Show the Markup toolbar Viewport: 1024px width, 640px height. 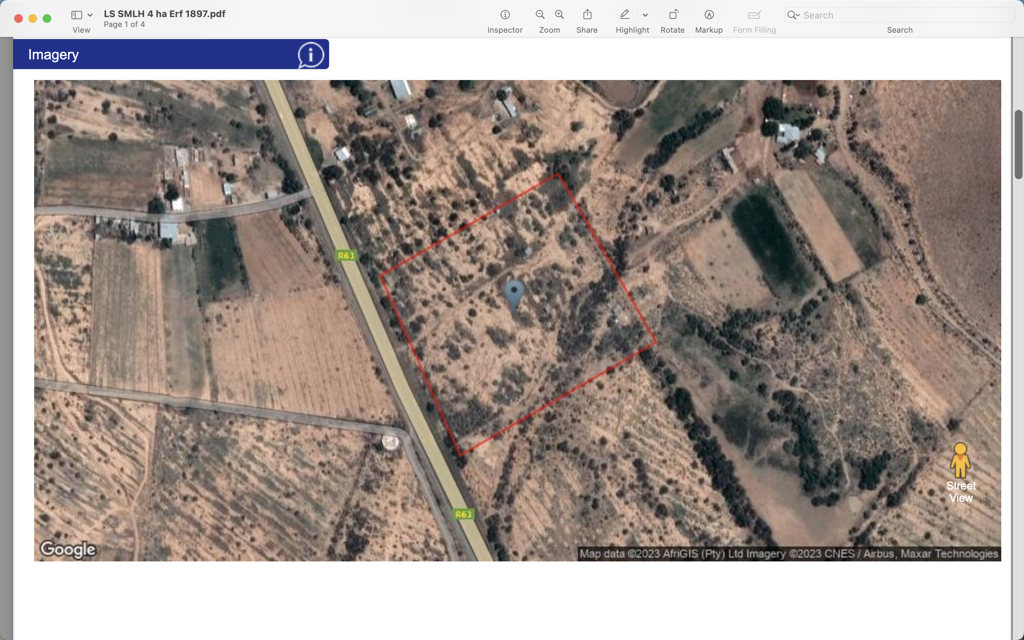point(709,15)
